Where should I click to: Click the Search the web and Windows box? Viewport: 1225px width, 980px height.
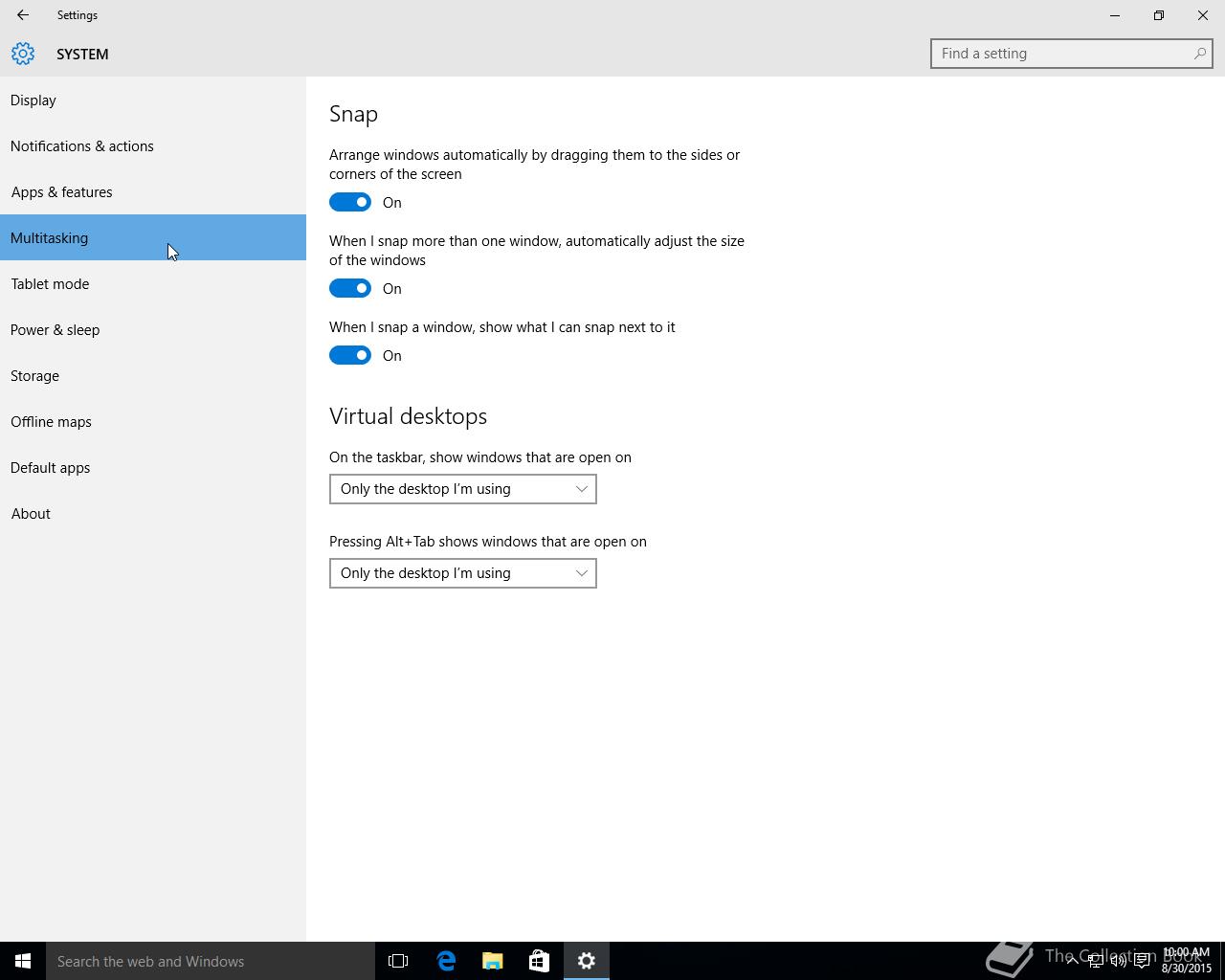pyautogui.click(x=211, y=961)
